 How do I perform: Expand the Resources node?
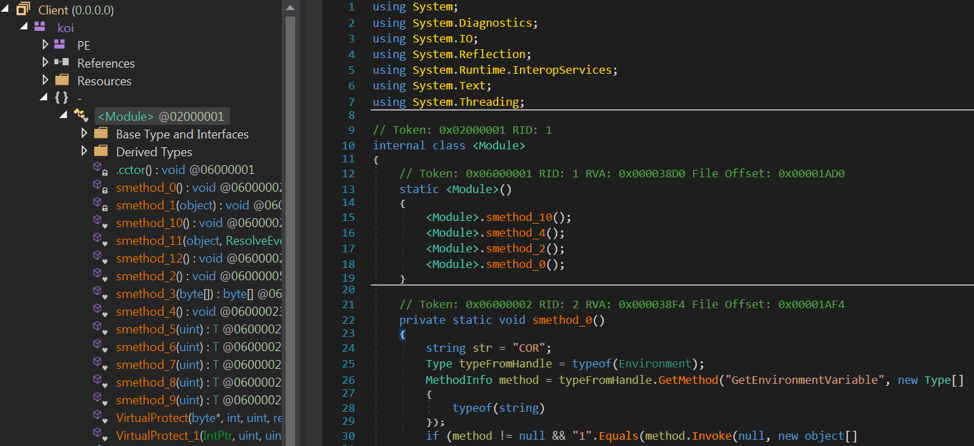pos(45,80)
